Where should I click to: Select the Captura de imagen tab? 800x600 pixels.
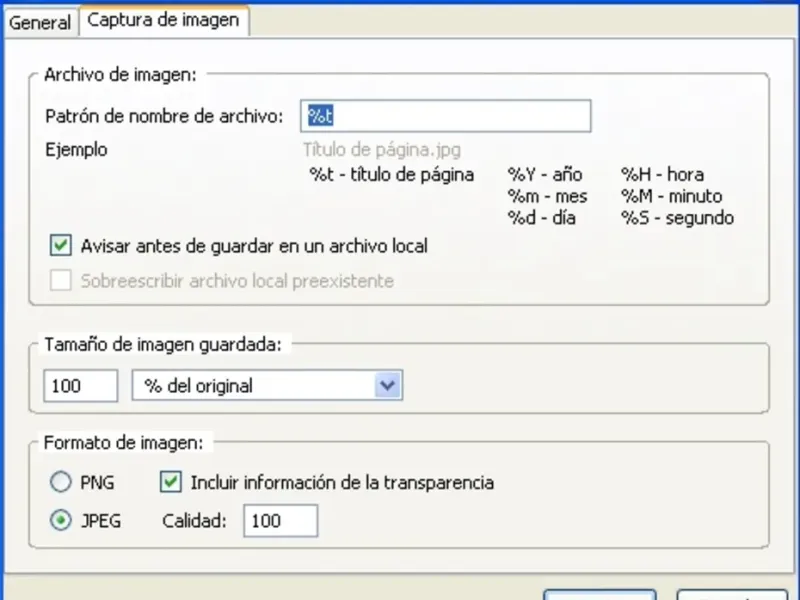point(163,20)
